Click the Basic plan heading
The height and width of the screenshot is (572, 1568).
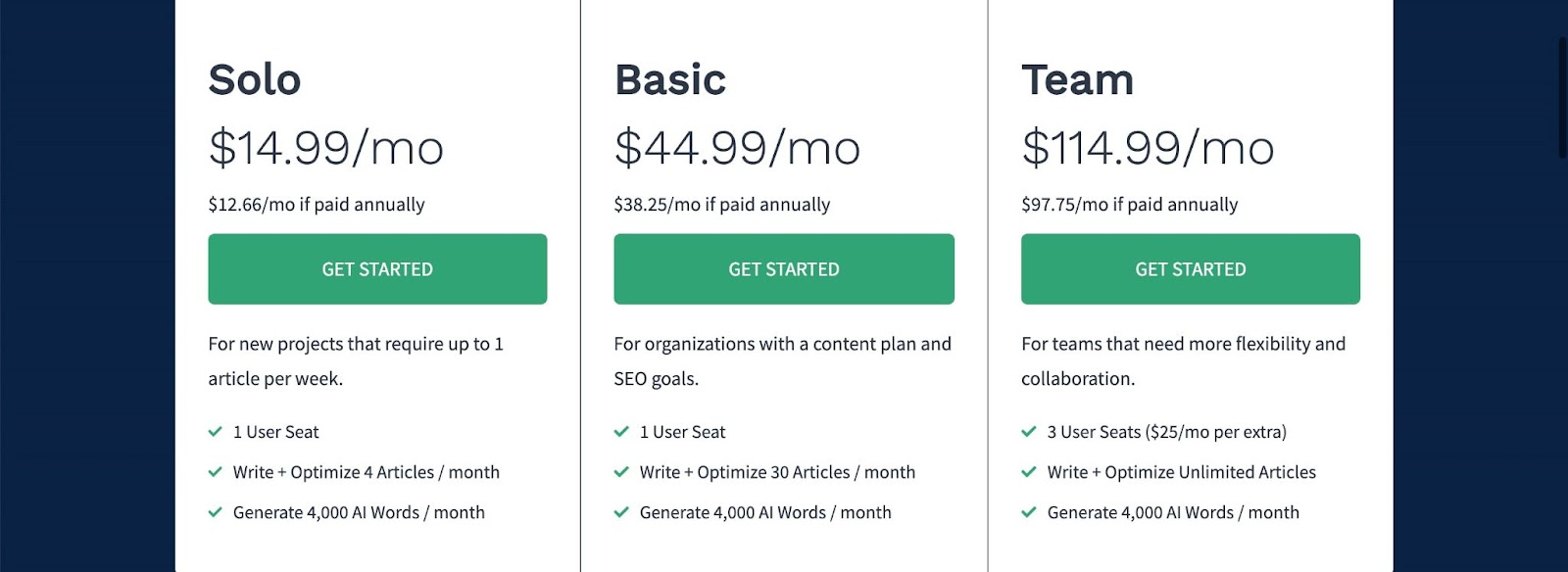click(x=670, y=80)
